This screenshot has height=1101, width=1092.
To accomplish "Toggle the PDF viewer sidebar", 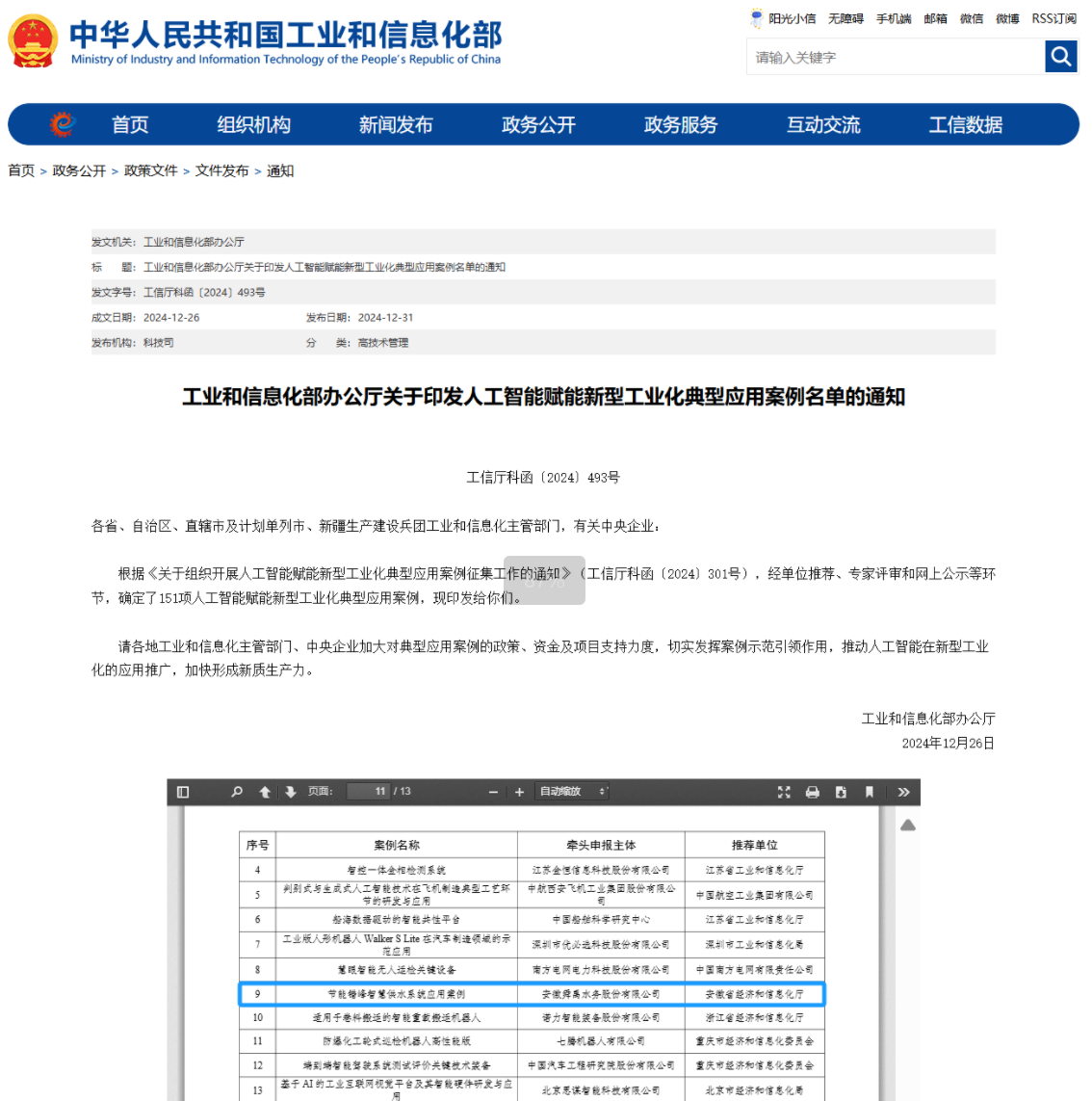I will point(183,792).
